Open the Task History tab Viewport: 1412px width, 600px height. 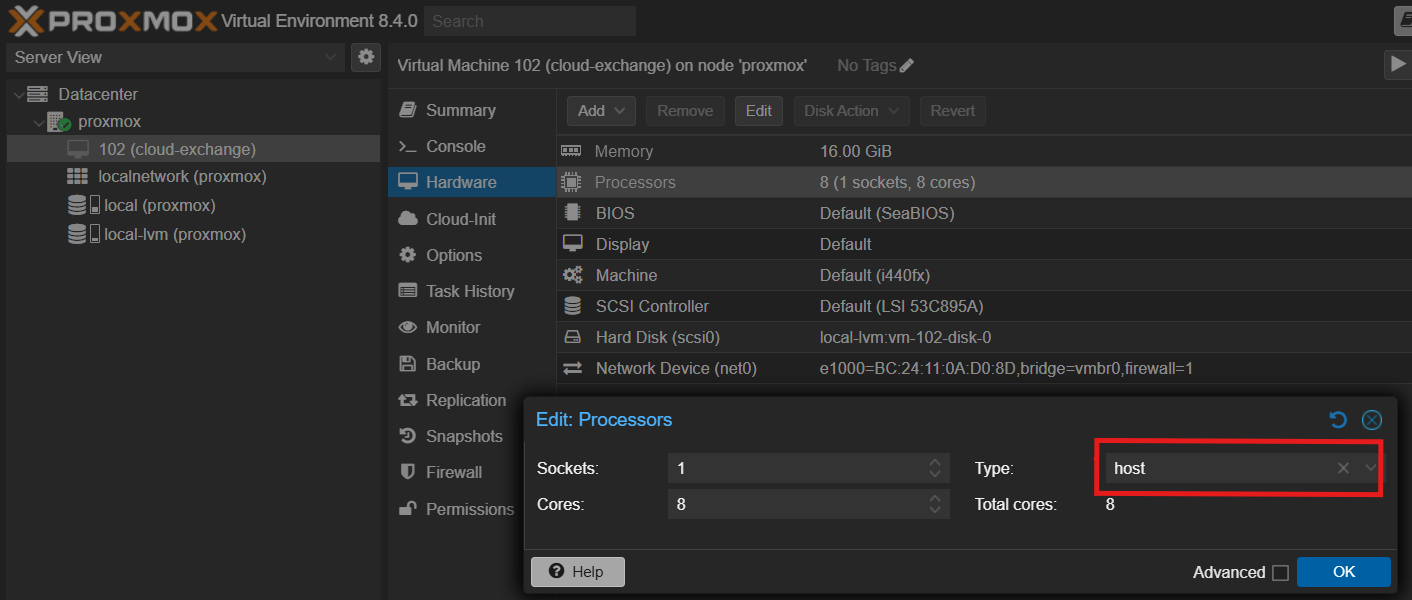471,291
